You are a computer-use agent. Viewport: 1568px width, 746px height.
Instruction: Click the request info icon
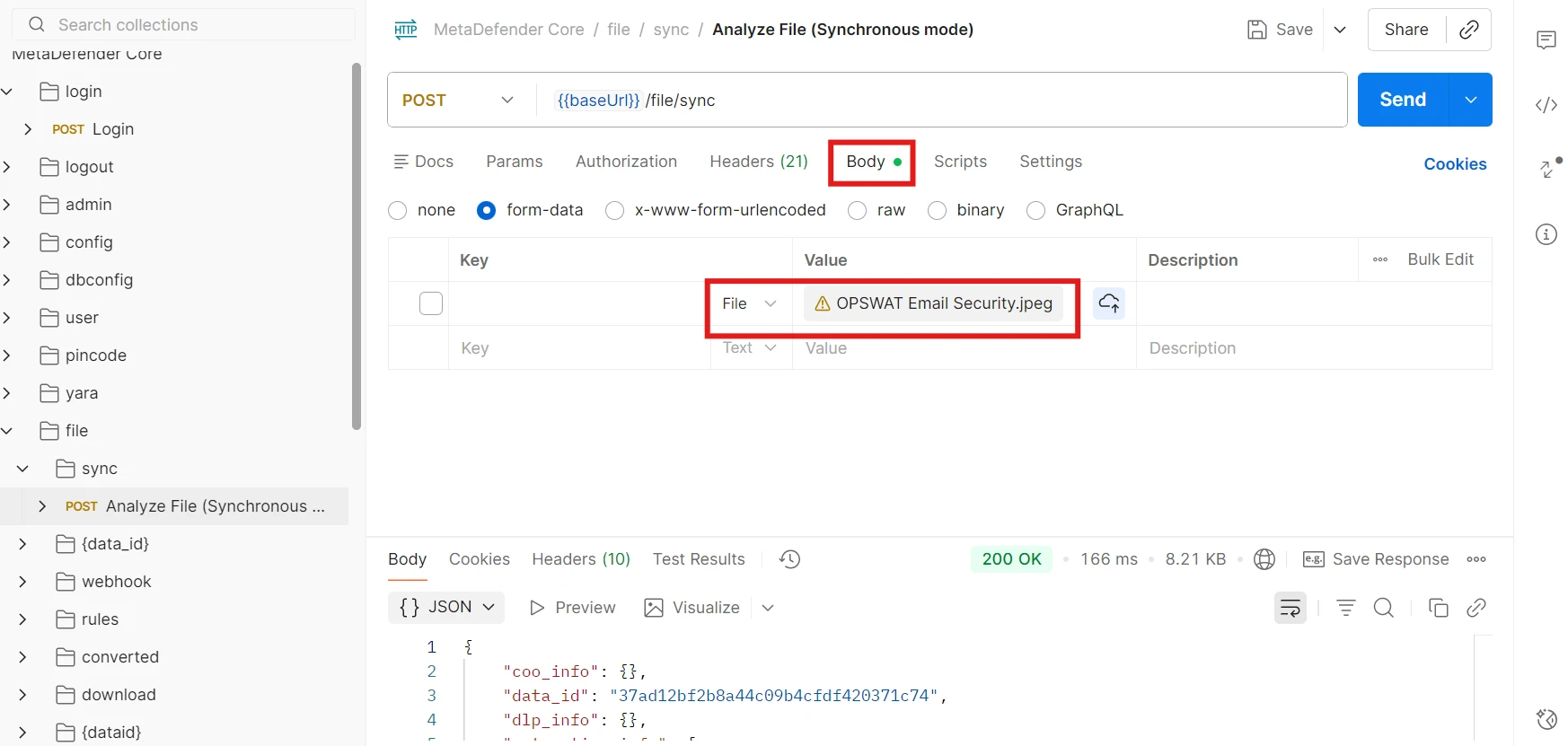point(1546,234)
